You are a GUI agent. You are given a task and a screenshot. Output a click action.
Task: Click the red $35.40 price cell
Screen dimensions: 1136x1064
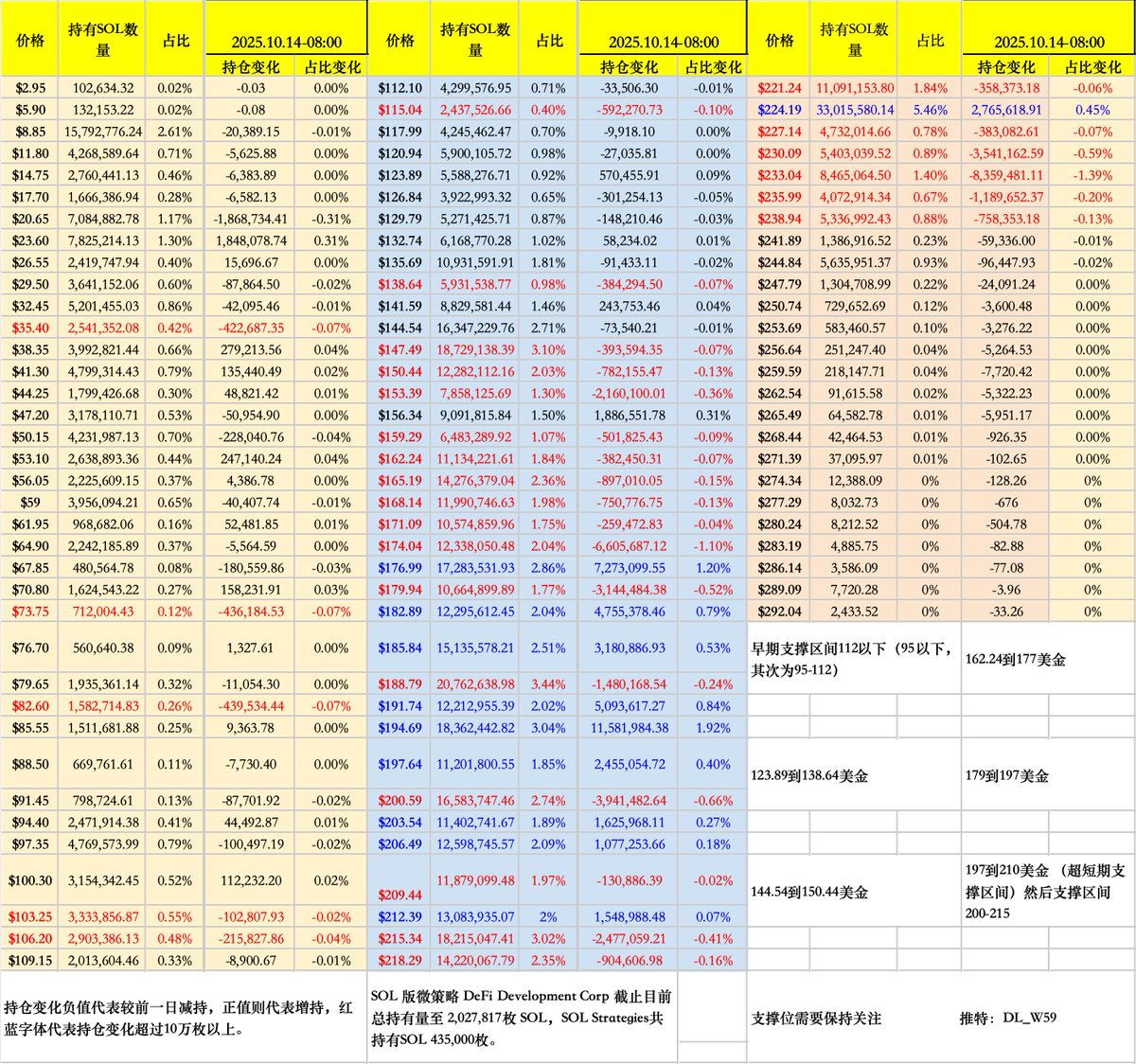pos(30,328)
